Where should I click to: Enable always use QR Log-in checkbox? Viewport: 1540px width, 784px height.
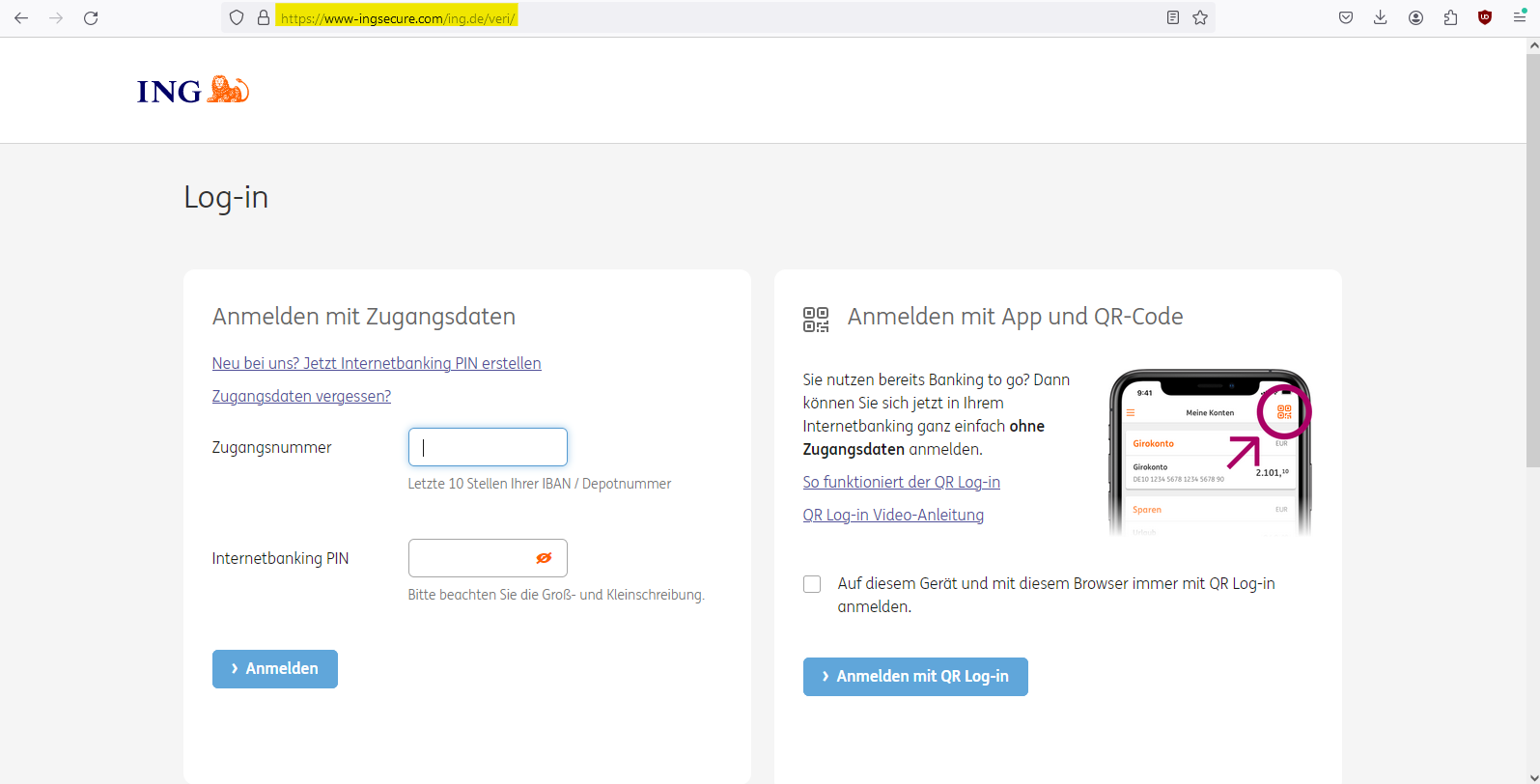click(812, 584)
